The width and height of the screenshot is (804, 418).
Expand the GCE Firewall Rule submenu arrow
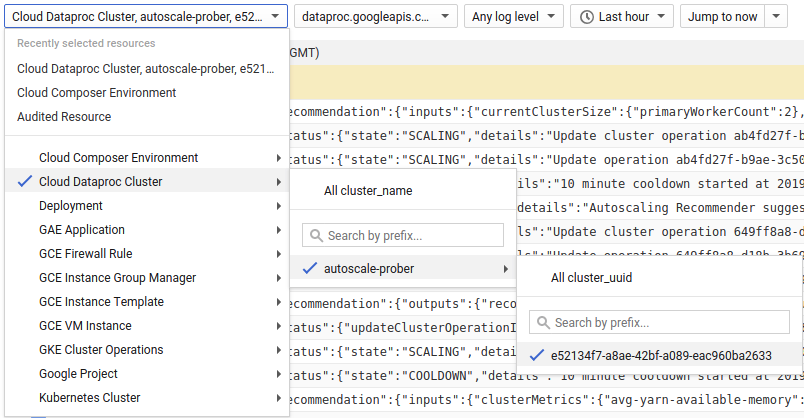point(278,254)
